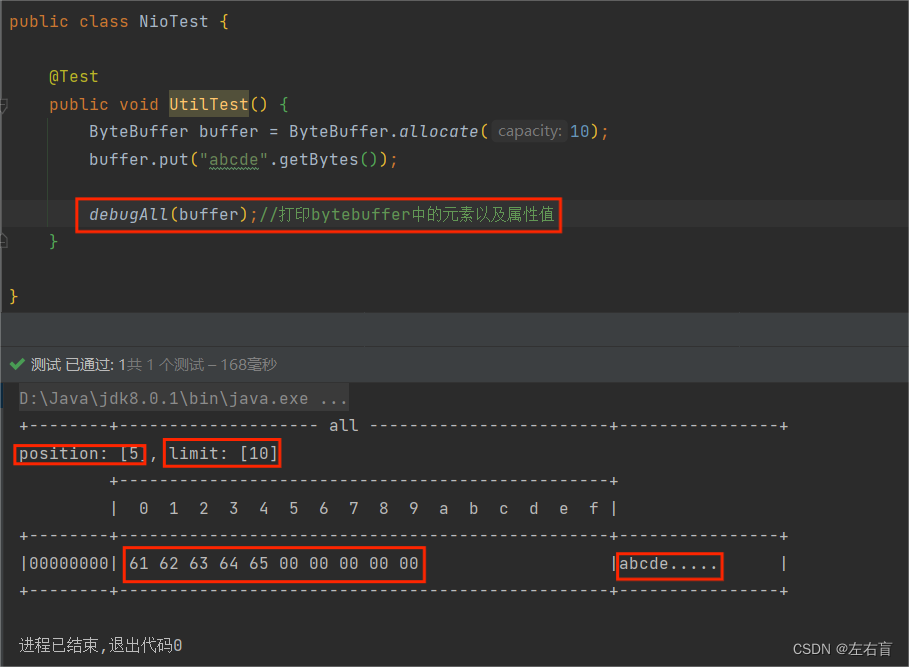
Task: Click the hex bytes 61 62 63 64 65
Action: pyautogui.click(x=198, y=563)
